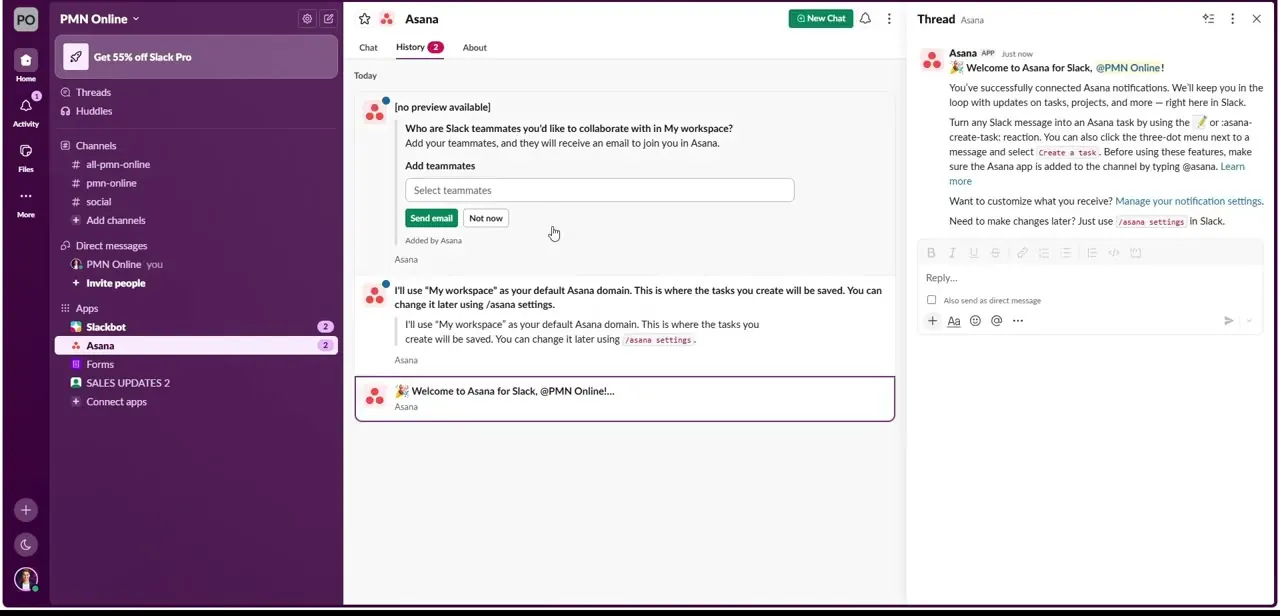Open Threads in sidebar
The height and width of the screenshot is (616, 1280).
196,92
